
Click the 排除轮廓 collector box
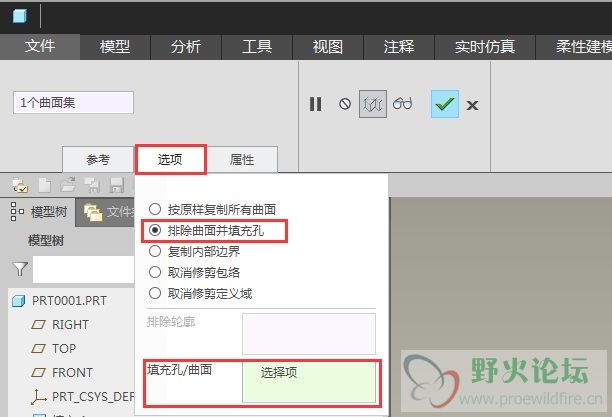[309, 334]
